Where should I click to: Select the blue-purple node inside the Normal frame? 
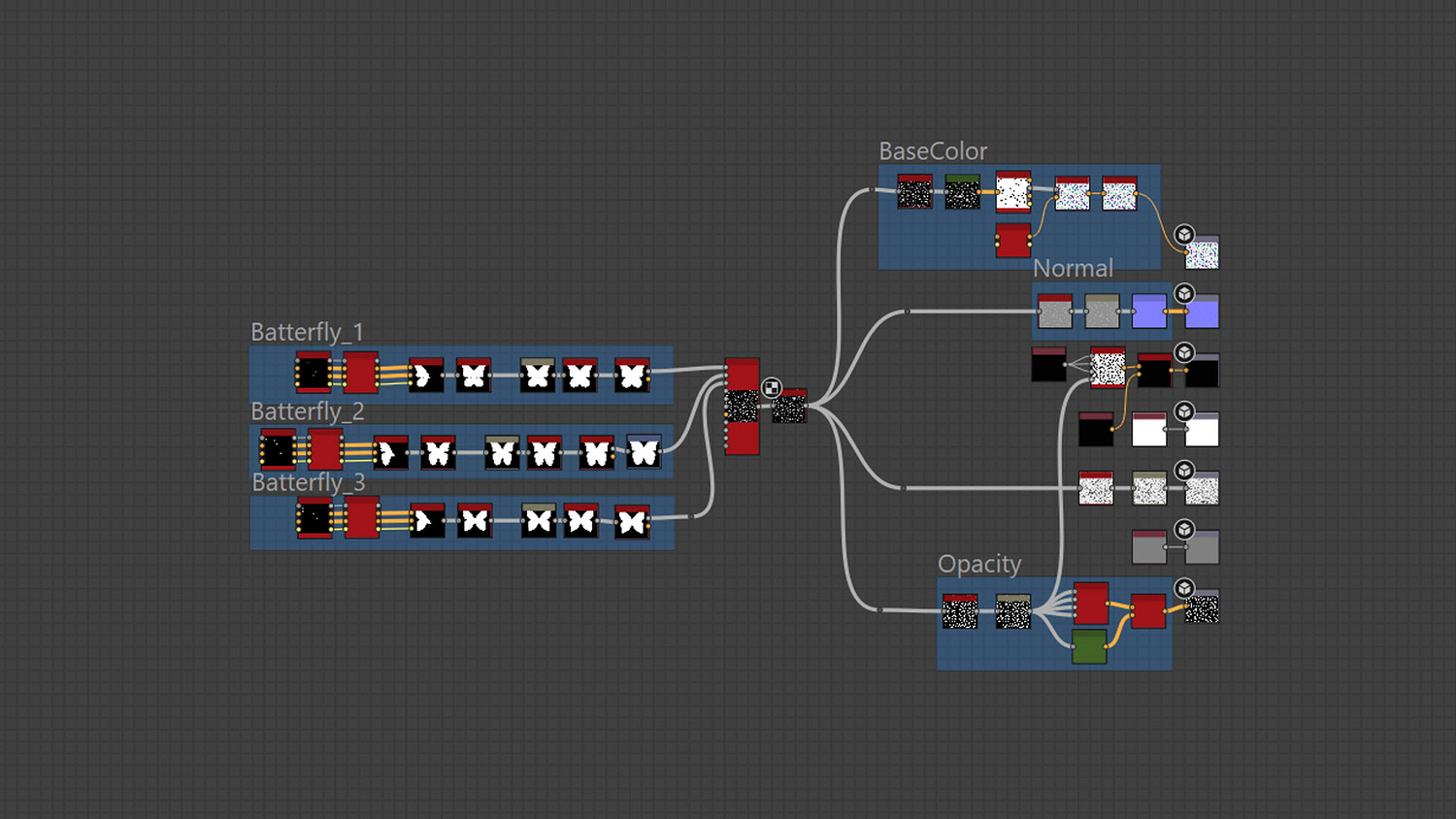click(1149, 311)
